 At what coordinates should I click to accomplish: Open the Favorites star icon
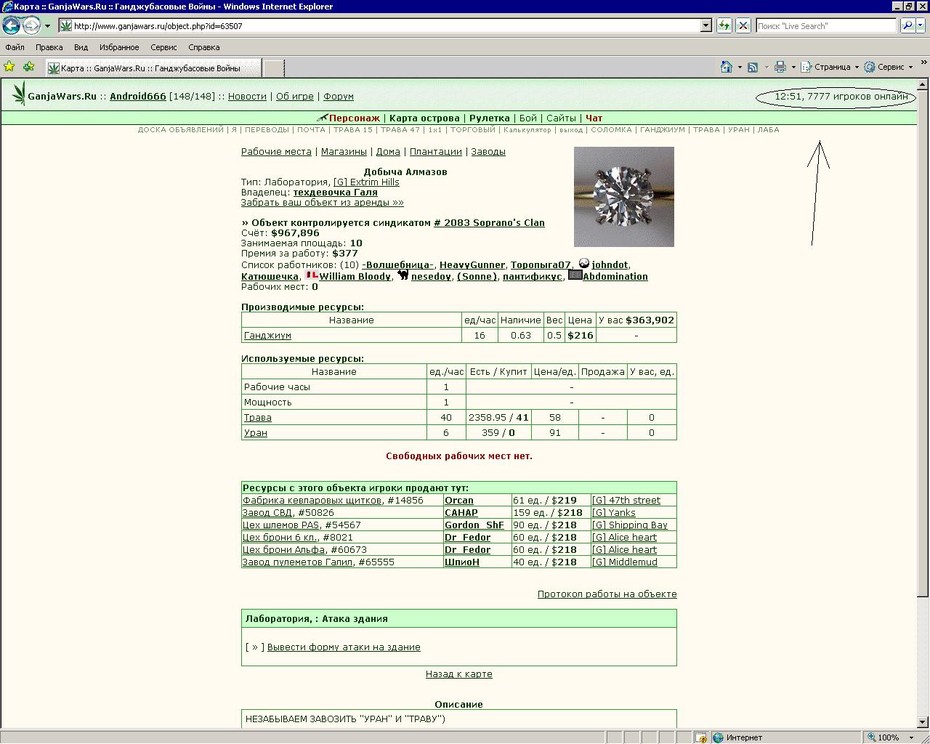[x=9, y=66]
